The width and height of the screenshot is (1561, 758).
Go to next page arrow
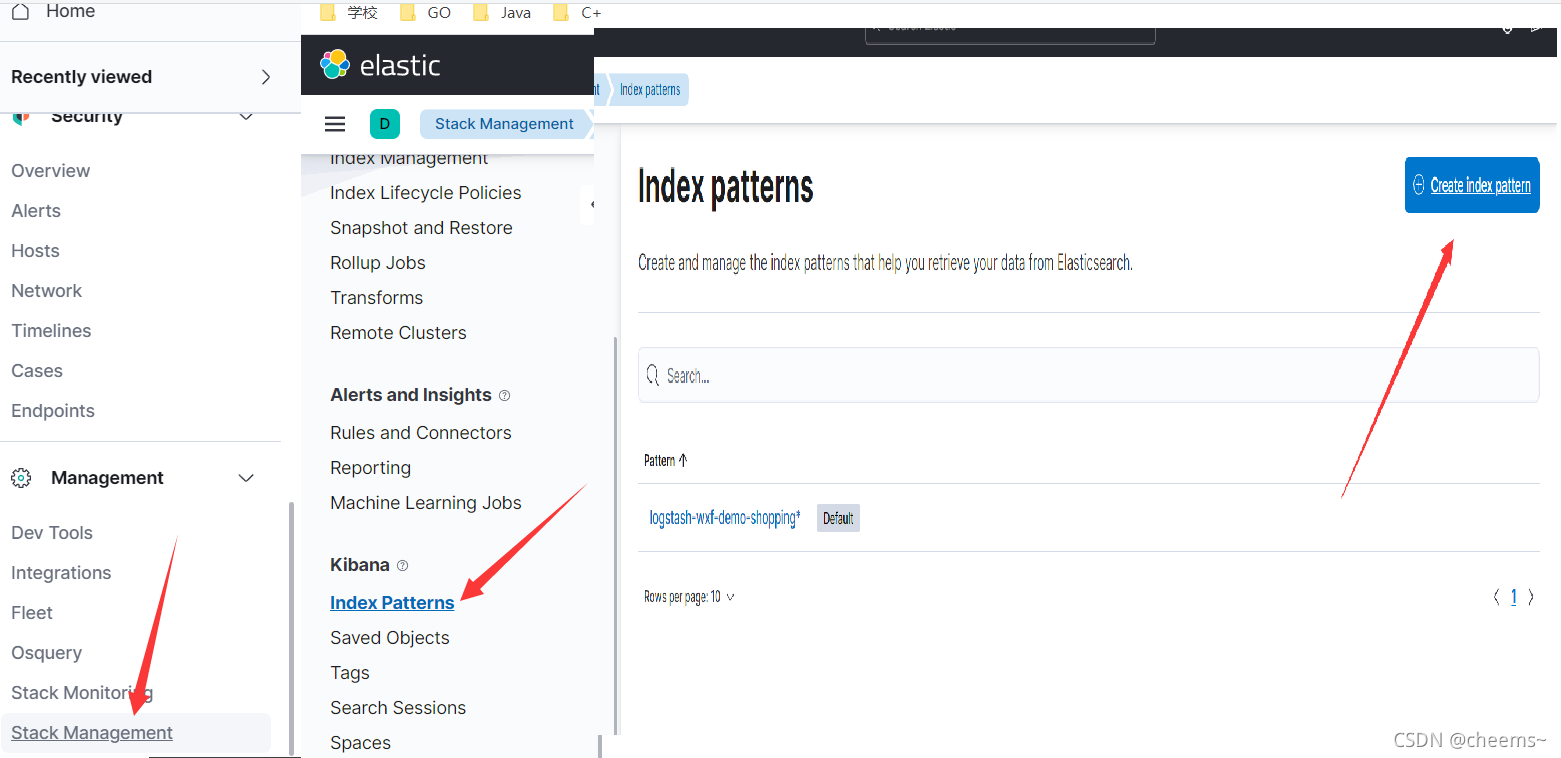(1531, 597)
